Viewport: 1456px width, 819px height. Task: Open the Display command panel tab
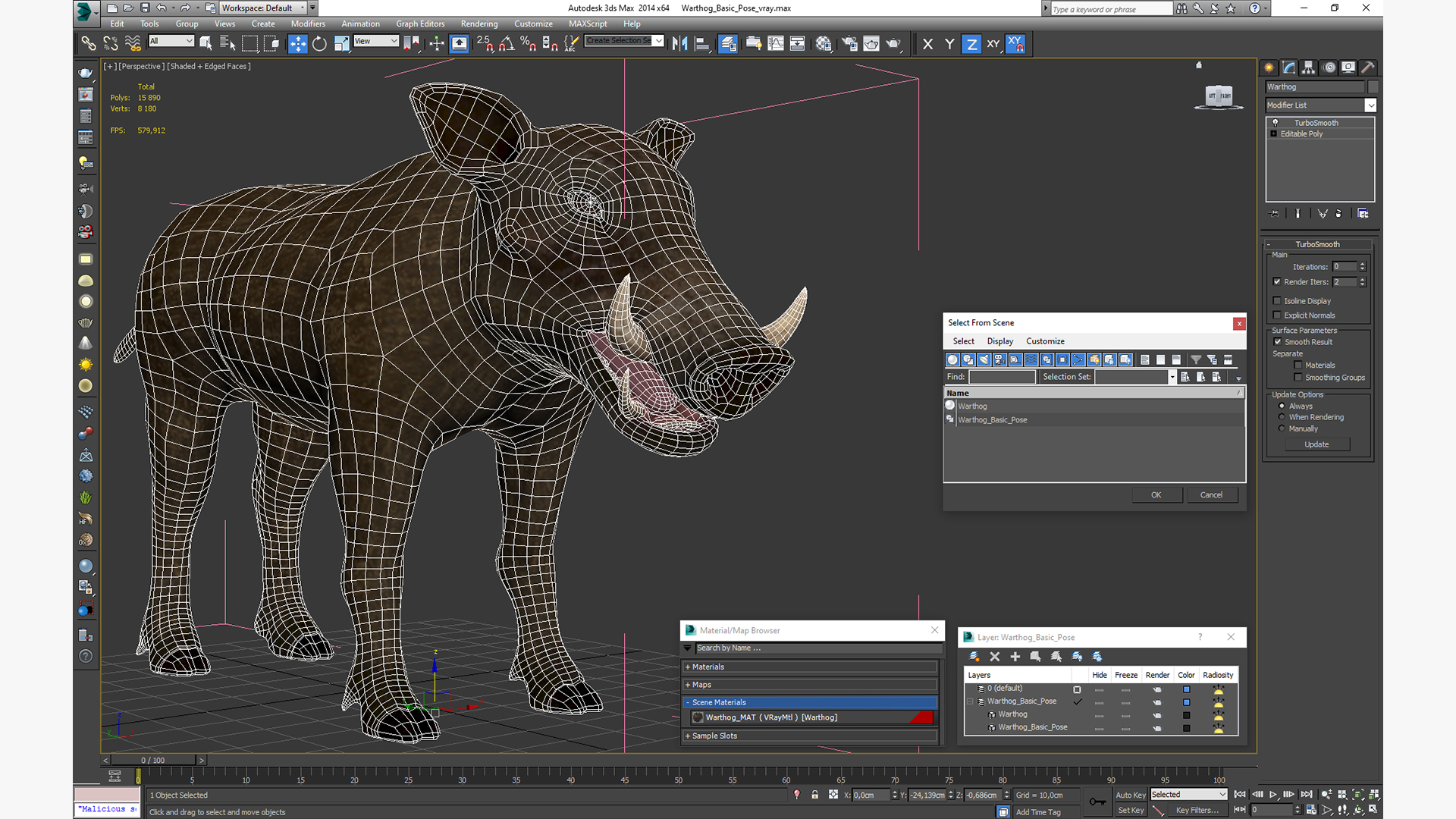point(1348,67)
